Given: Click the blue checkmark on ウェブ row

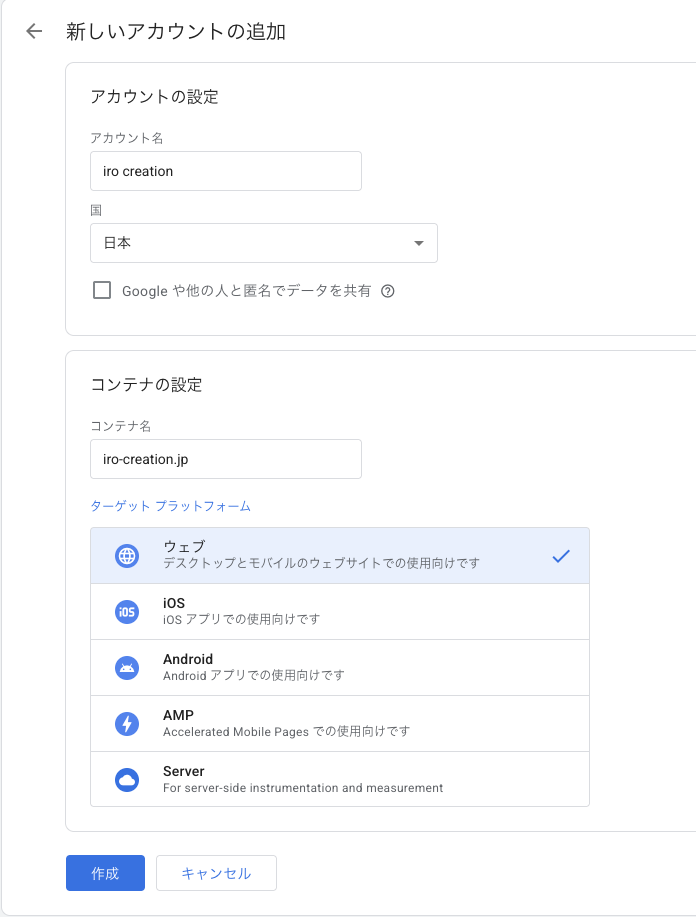Looking at the screenshot, I should 561,556.
